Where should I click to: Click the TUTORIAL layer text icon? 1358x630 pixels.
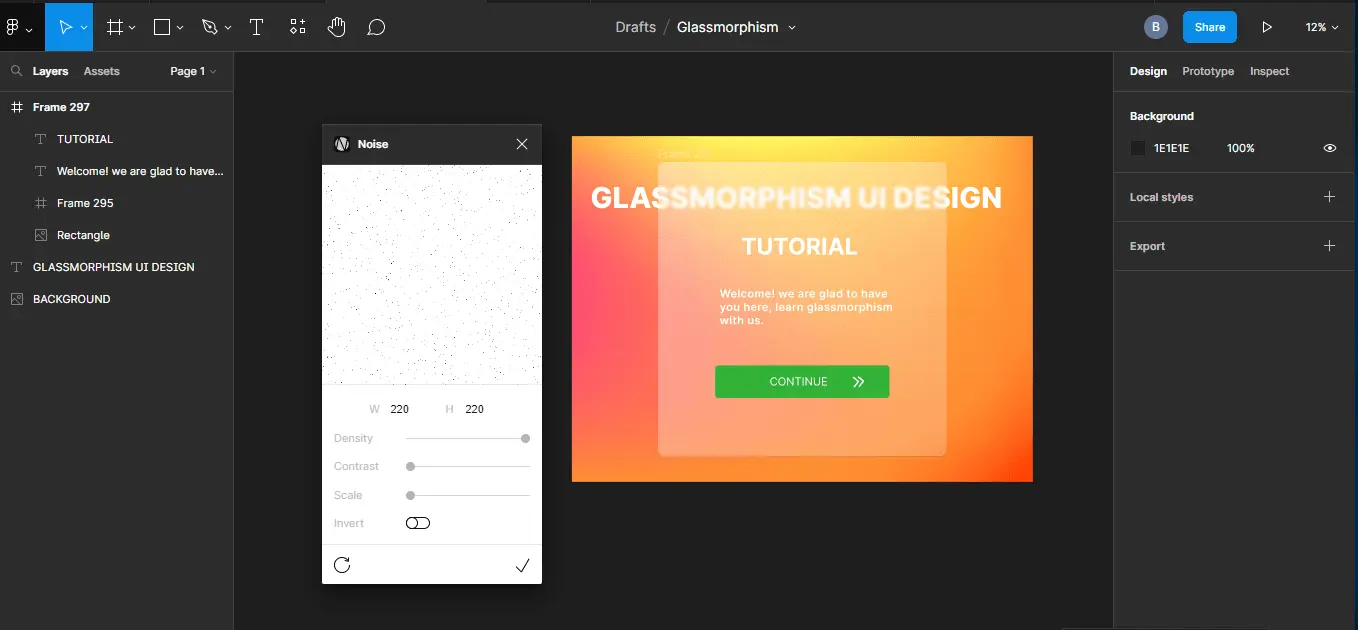41,139
